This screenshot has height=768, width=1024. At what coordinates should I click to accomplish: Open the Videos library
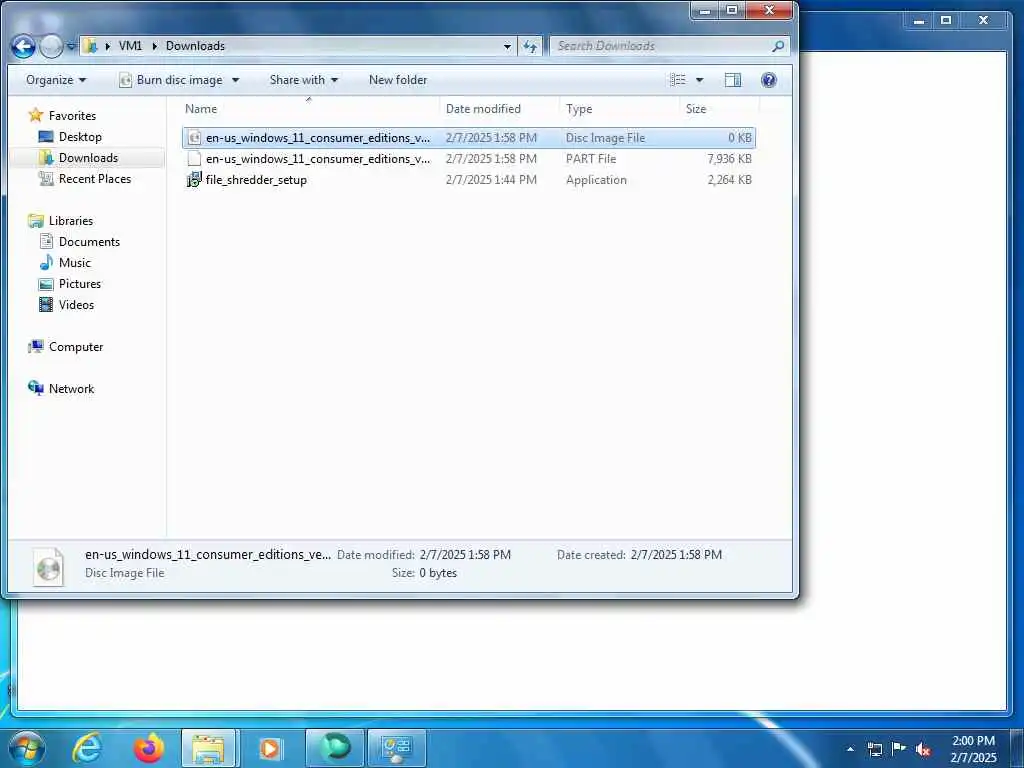[76, 304]
